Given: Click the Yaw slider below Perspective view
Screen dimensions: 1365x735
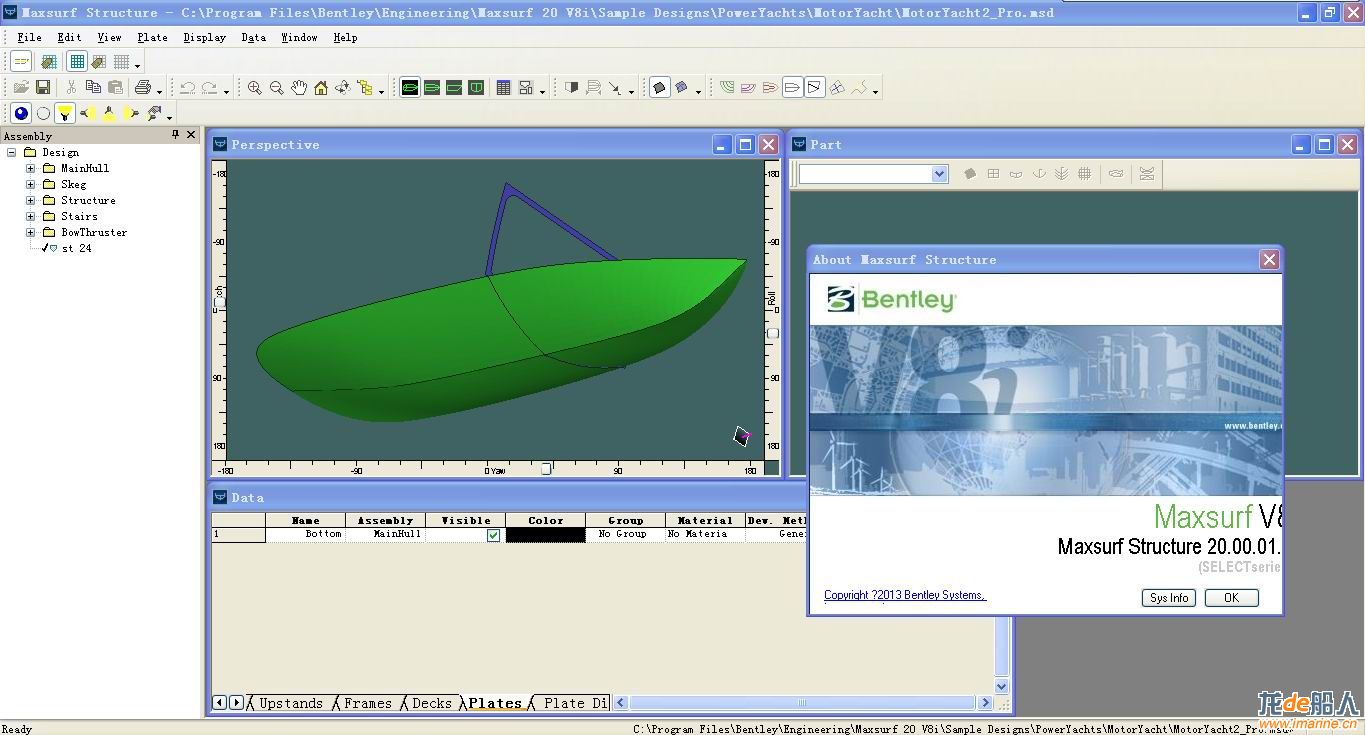Looking at the screenshot, I should point(546,468).
